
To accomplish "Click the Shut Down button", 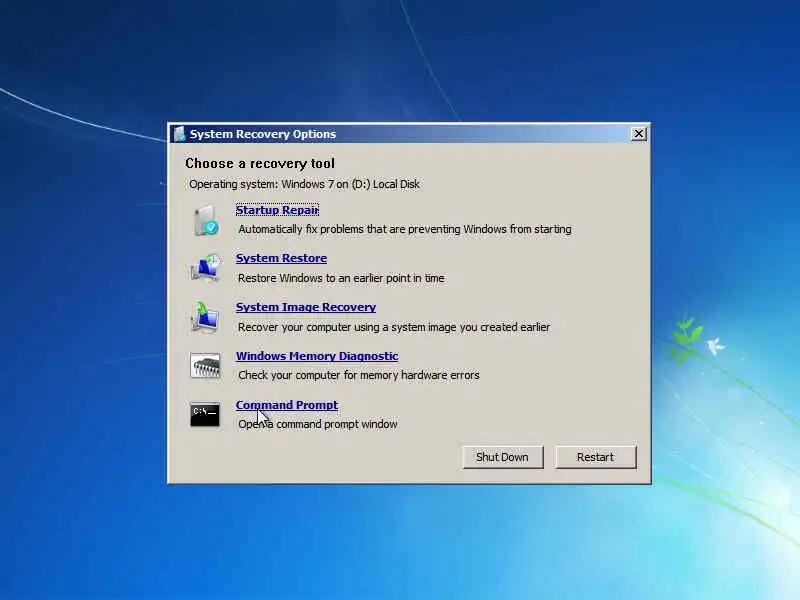I will 503,457.
